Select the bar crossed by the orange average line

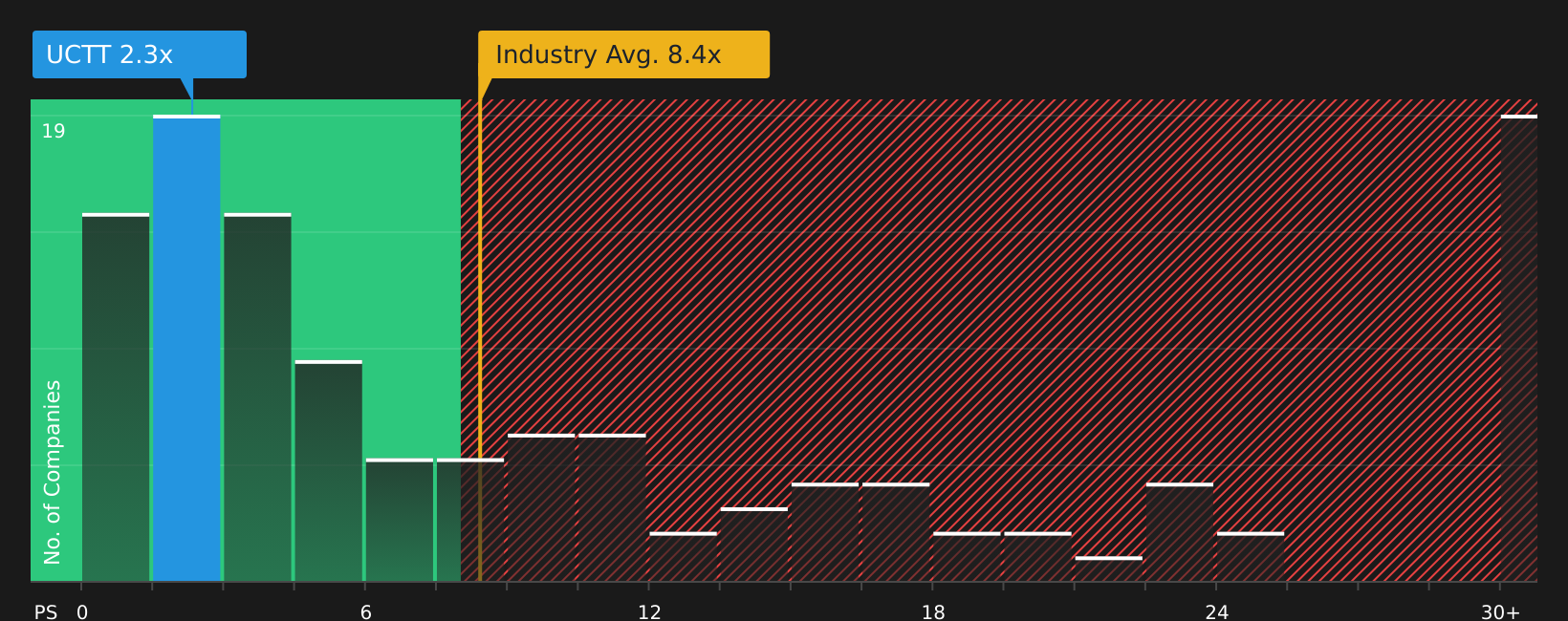tap(470, 520)
